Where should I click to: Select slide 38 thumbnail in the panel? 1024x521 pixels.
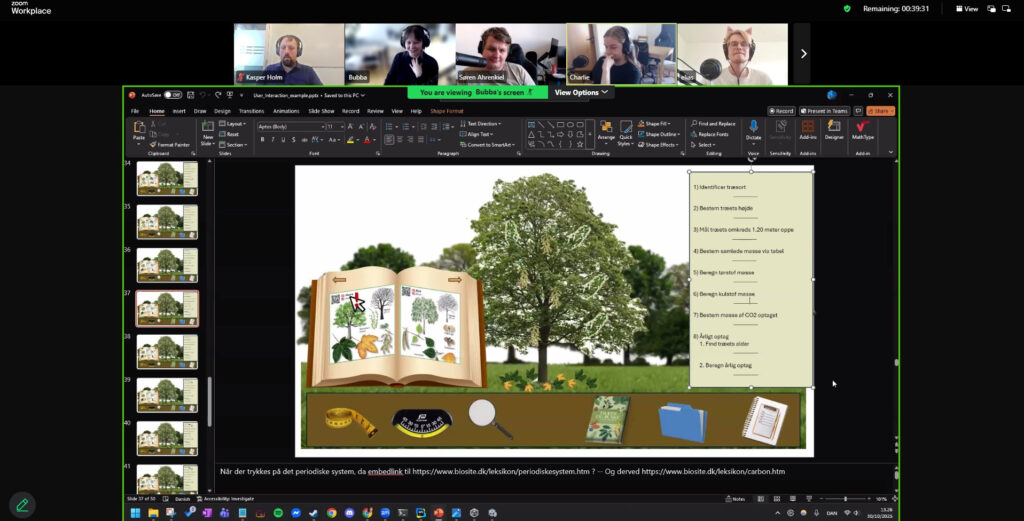[x=167, y=351]
